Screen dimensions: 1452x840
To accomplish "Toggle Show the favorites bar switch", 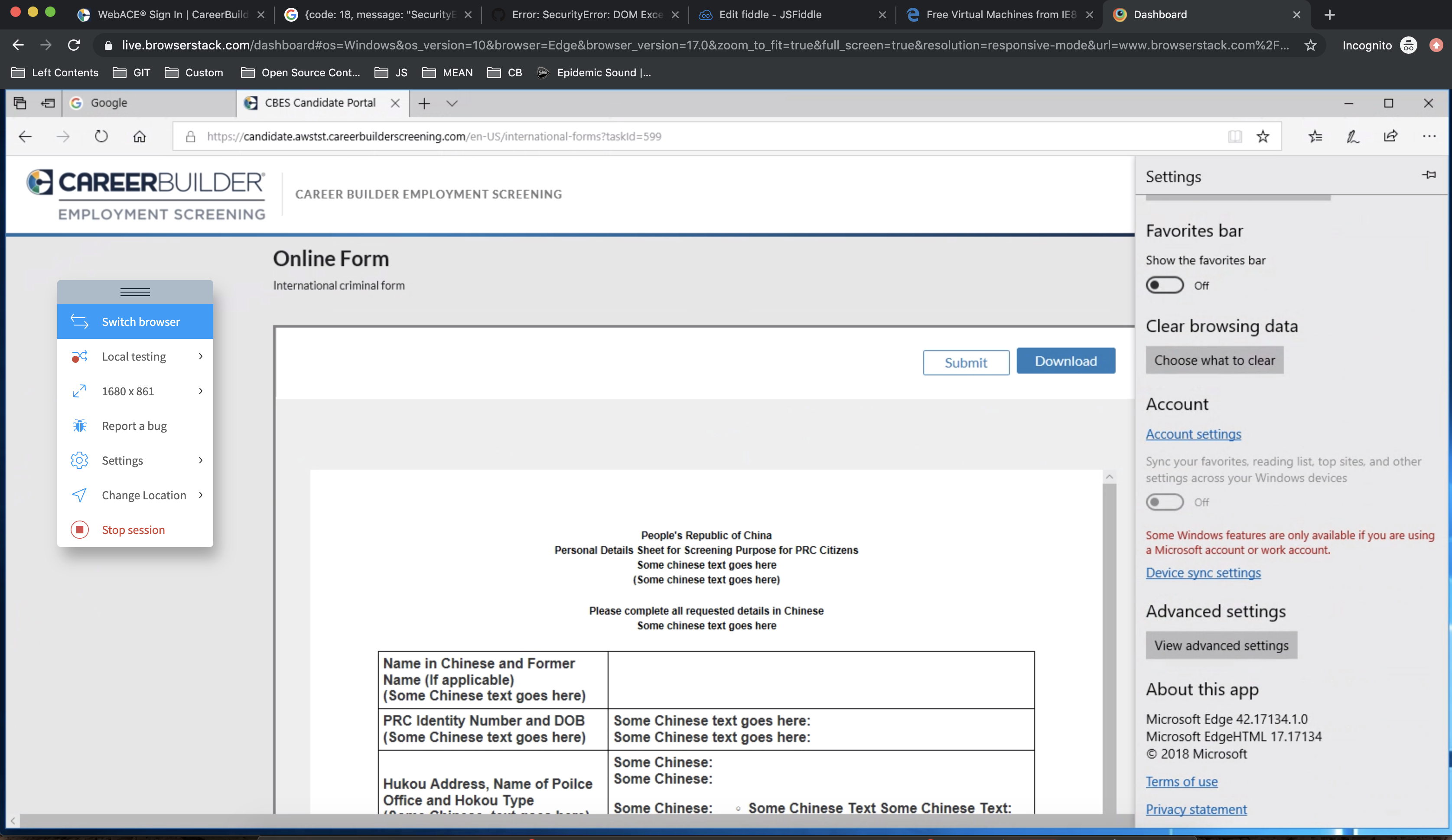I will (1165, 285).
